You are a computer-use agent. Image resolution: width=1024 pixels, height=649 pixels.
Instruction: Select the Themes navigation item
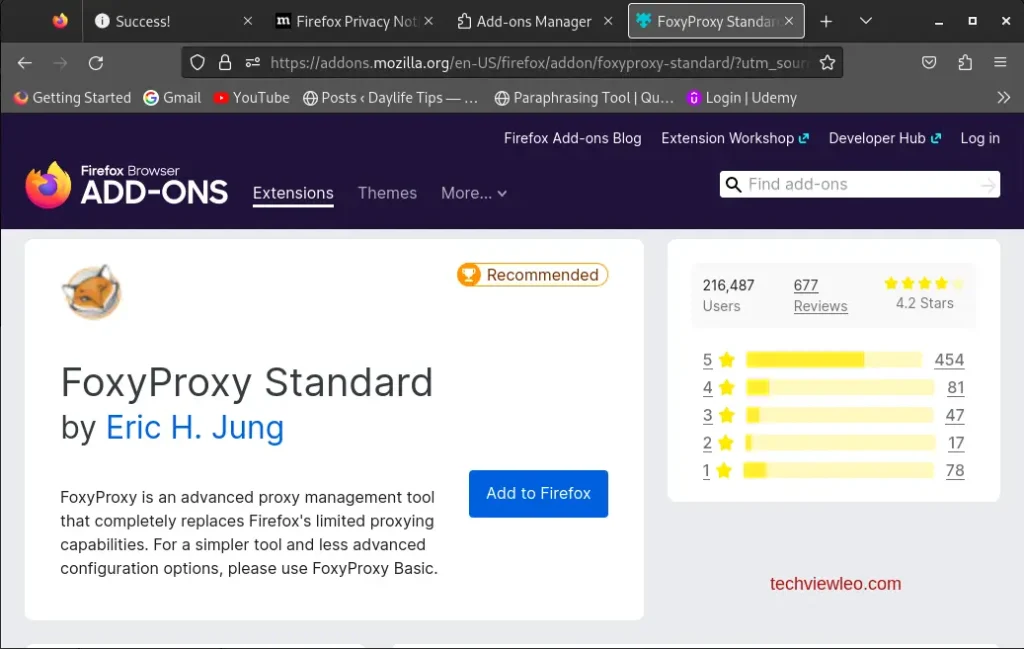click(387, 193)
